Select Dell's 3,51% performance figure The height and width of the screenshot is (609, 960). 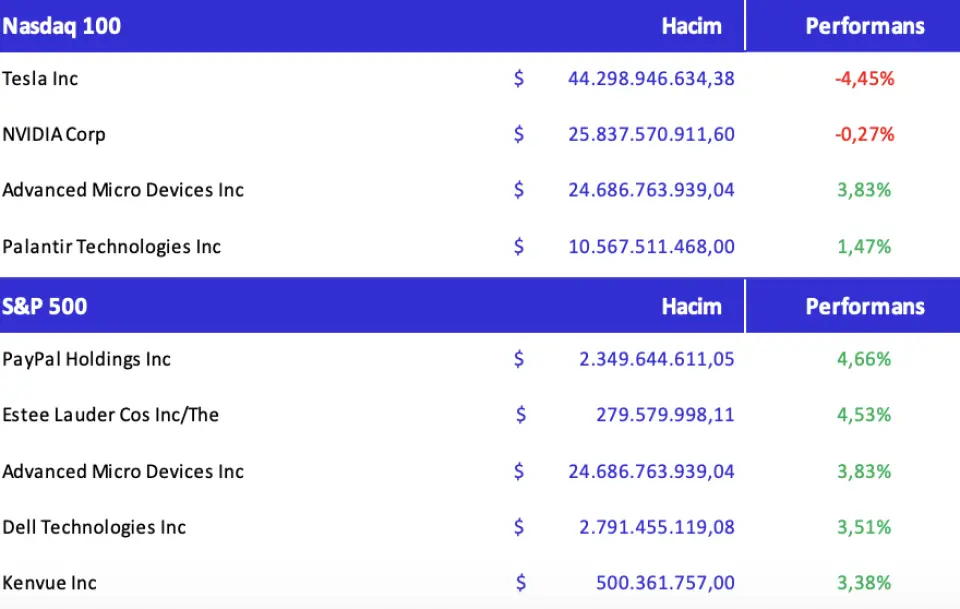click(x=864, y=527)
